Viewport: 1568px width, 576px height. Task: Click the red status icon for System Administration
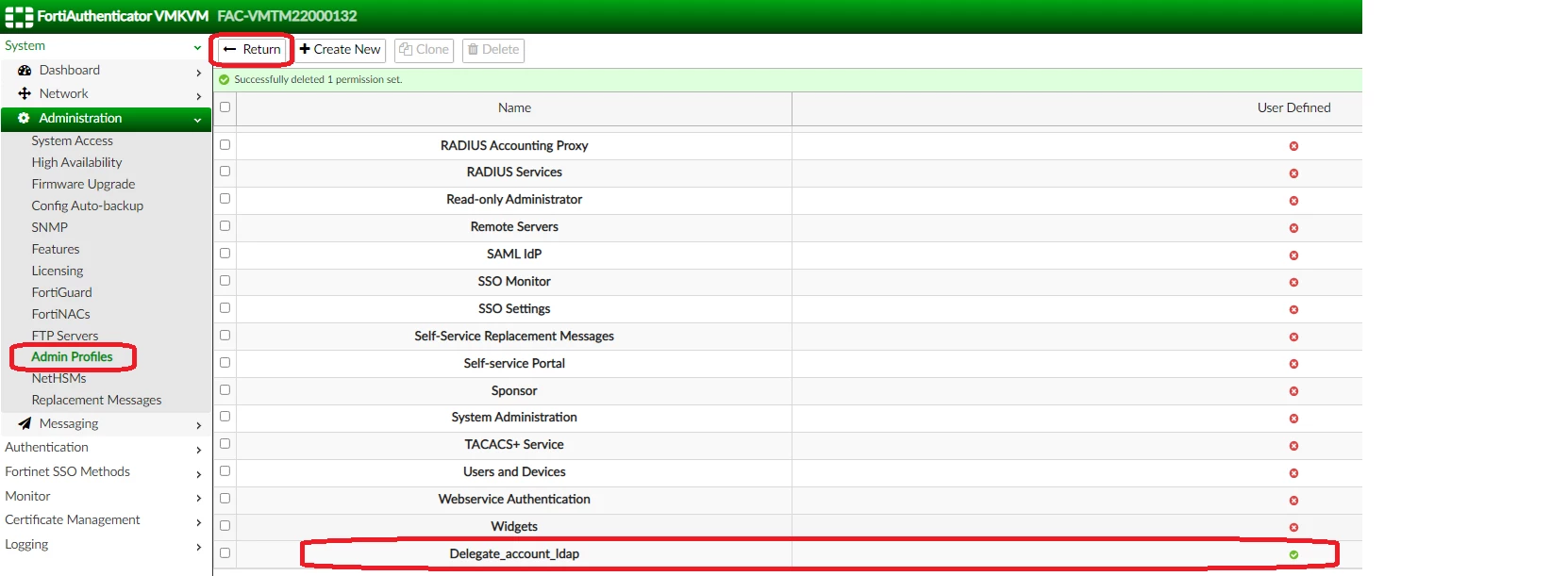(x=1293, y=419)
